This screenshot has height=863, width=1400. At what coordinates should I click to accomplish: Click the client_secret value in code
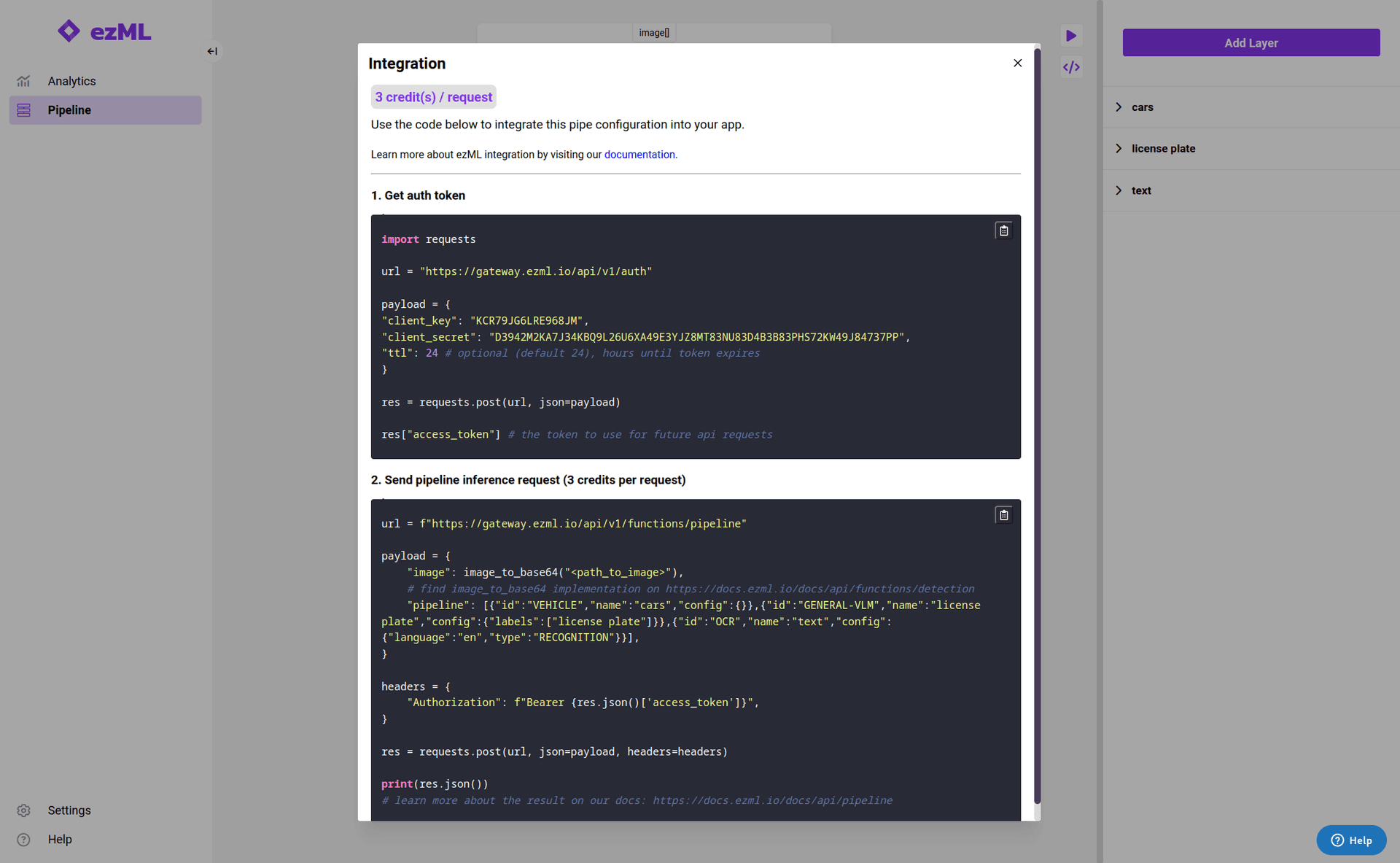[x=697, y=337]
